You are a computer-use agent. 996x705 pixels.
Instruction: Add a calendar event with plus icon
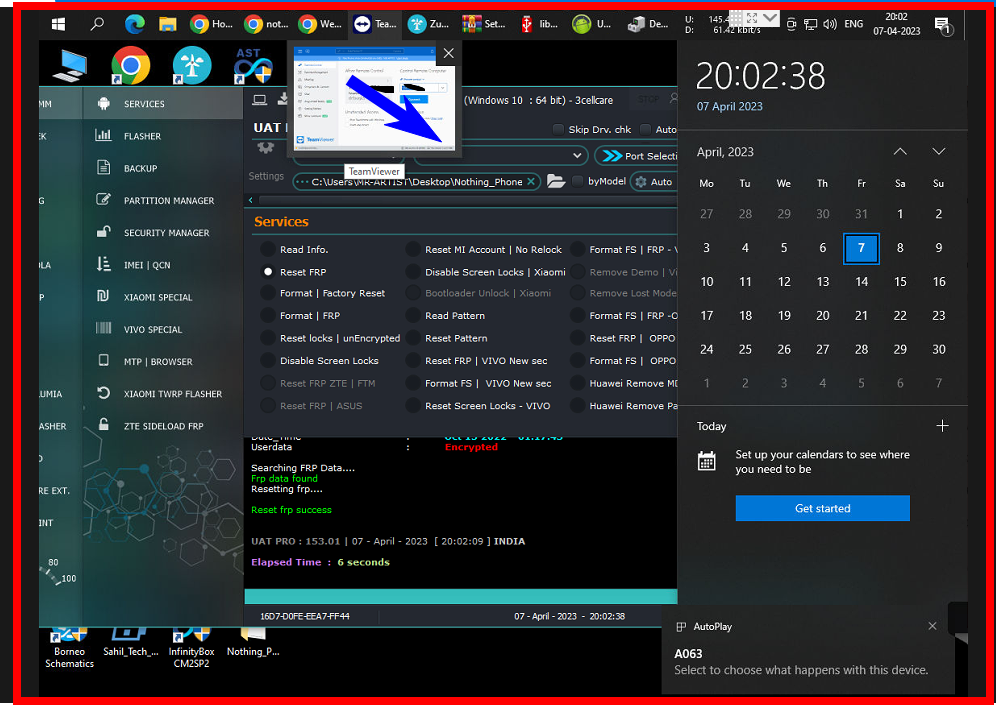tap(942, 426)
